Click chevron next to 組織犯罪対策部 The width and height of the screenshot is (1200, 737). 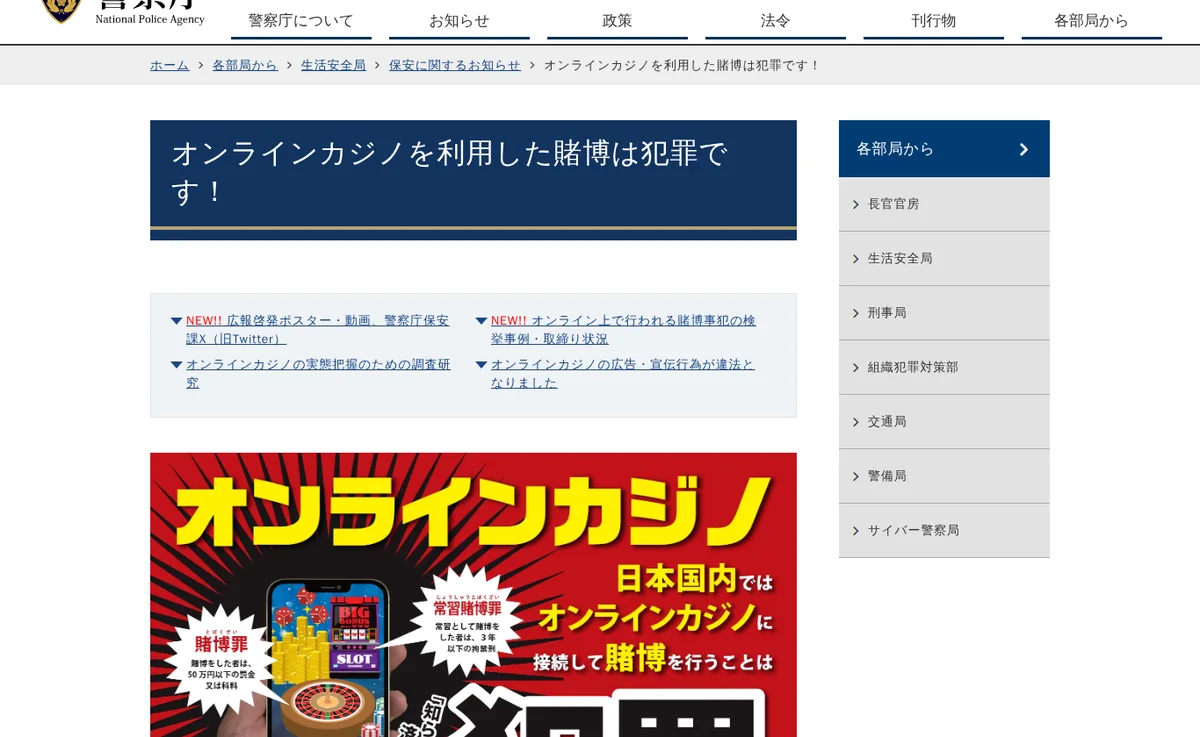pyautogui.click(x=856, y=367)
